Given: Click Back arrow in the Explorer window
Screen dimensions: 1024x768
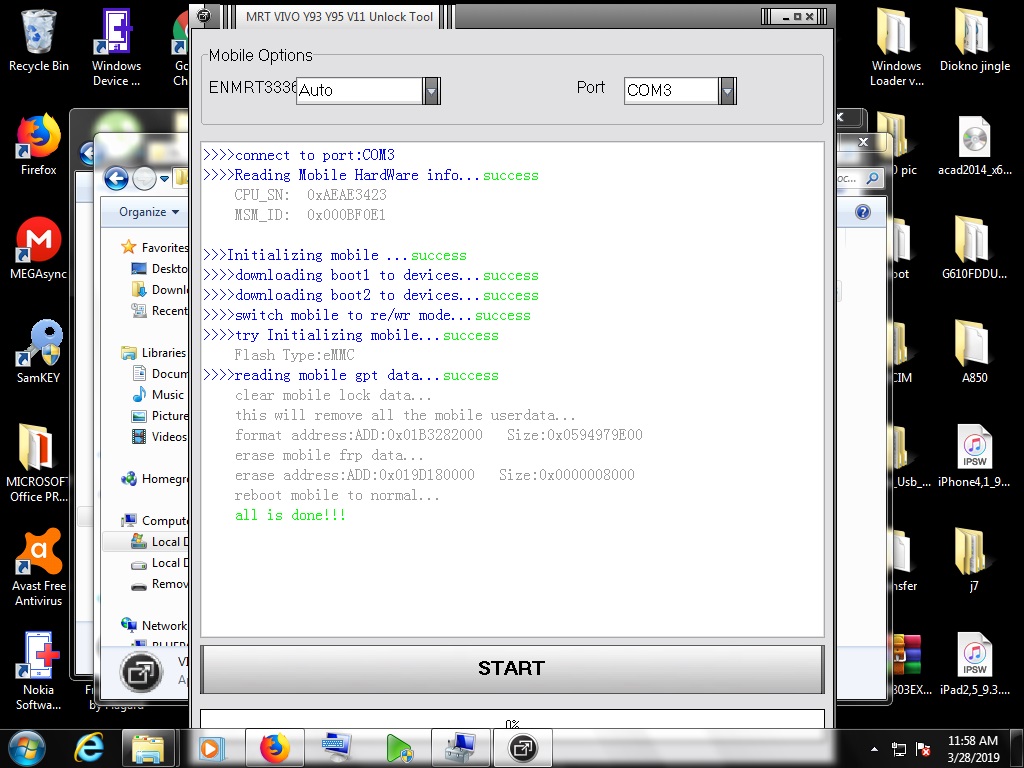Looking at the screenshot, I should (116, 178).
